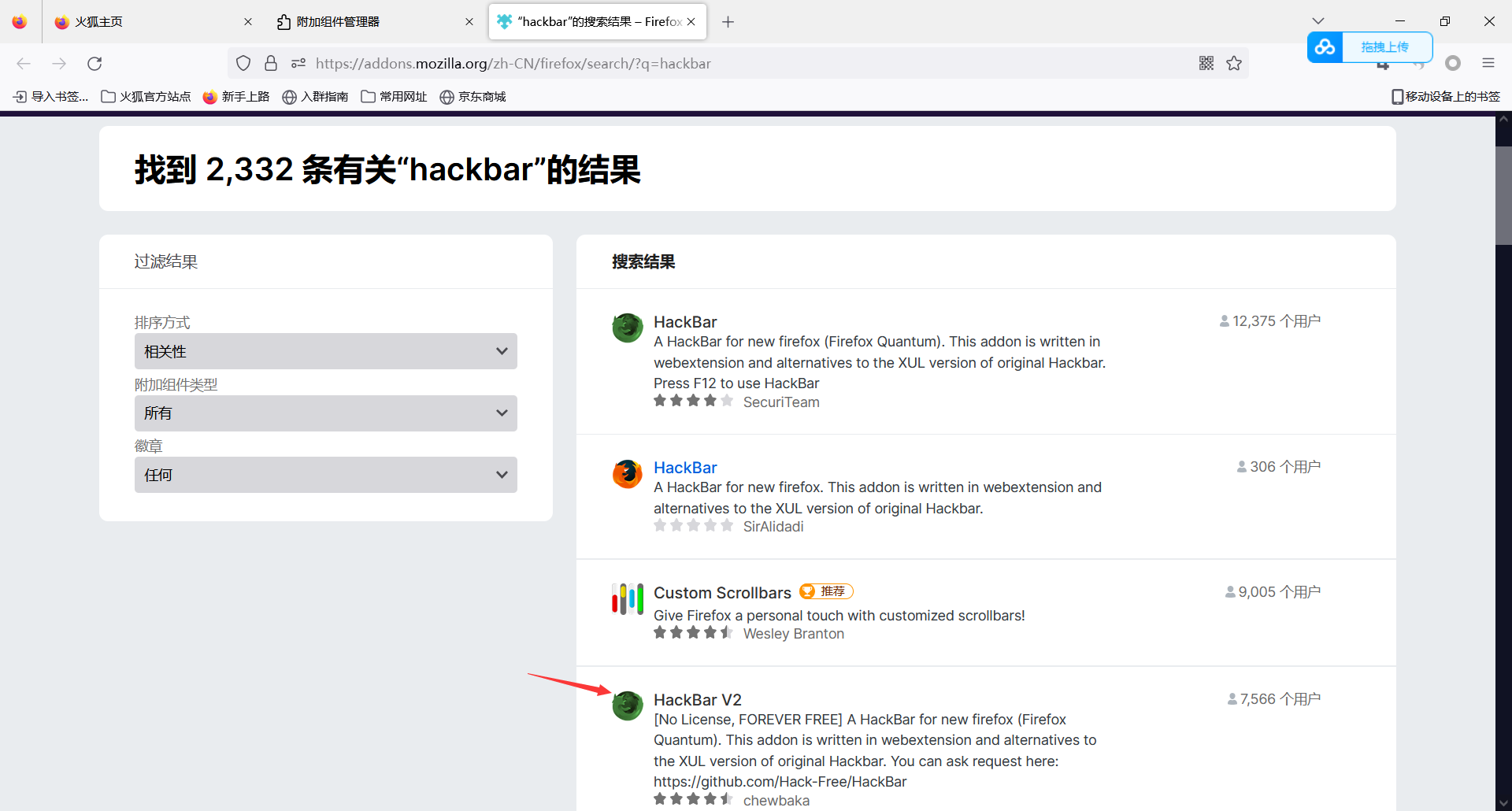Click the 过滤结果 heading
1512x811 pixels.
click(166, 262)
